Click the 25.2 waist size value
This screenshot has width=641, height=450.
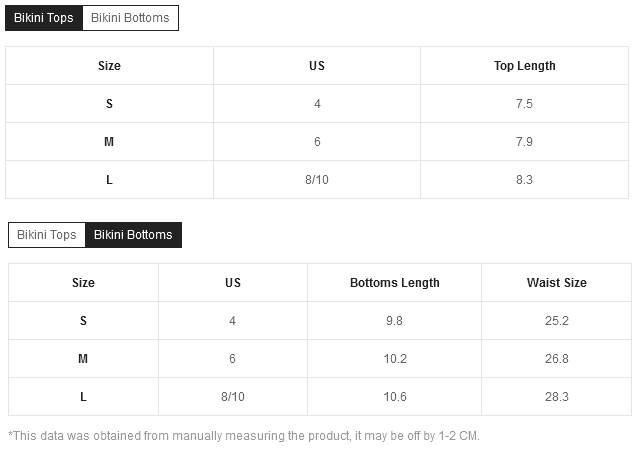[557, 321]
